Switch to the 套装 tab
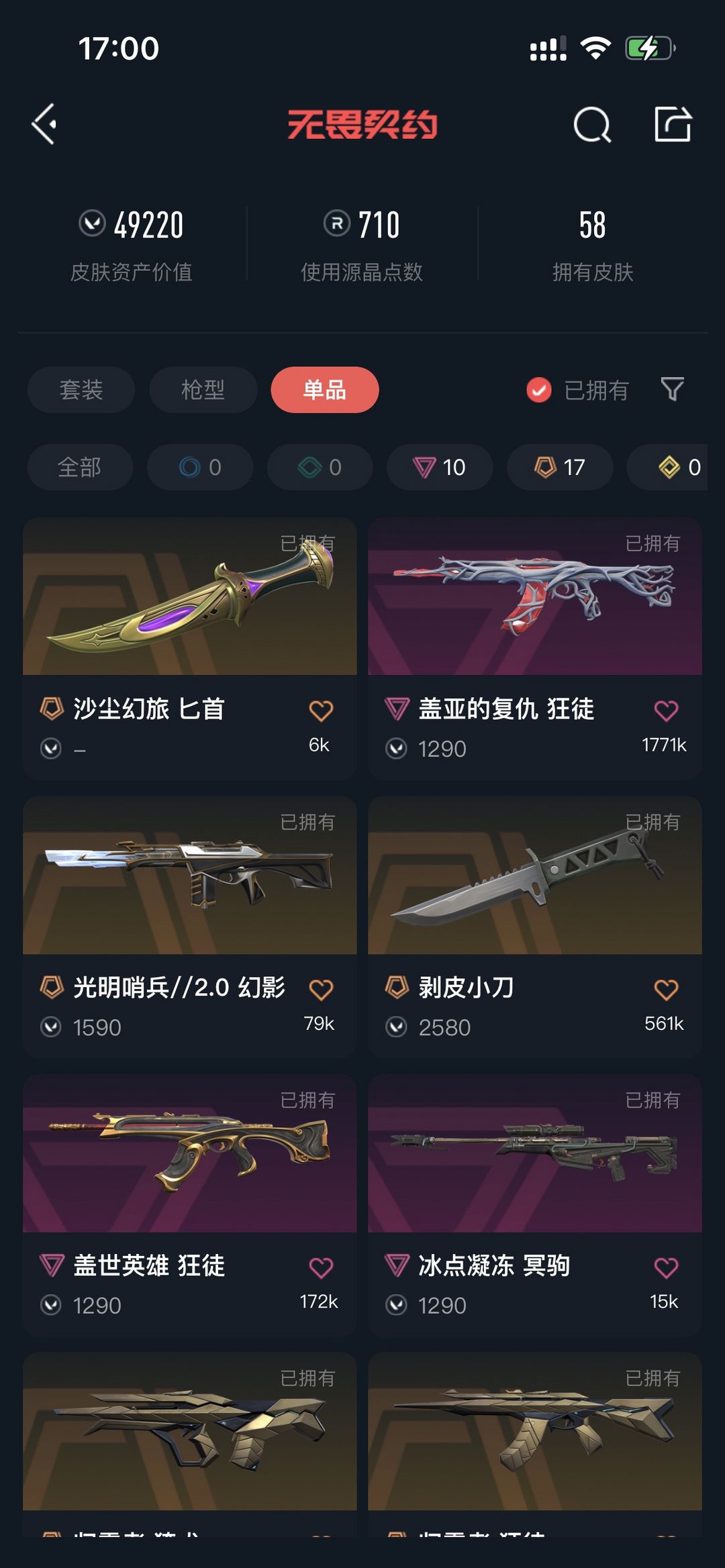Screen dimensions: 725x1568 pyautogui.click(x=81, y=390)
